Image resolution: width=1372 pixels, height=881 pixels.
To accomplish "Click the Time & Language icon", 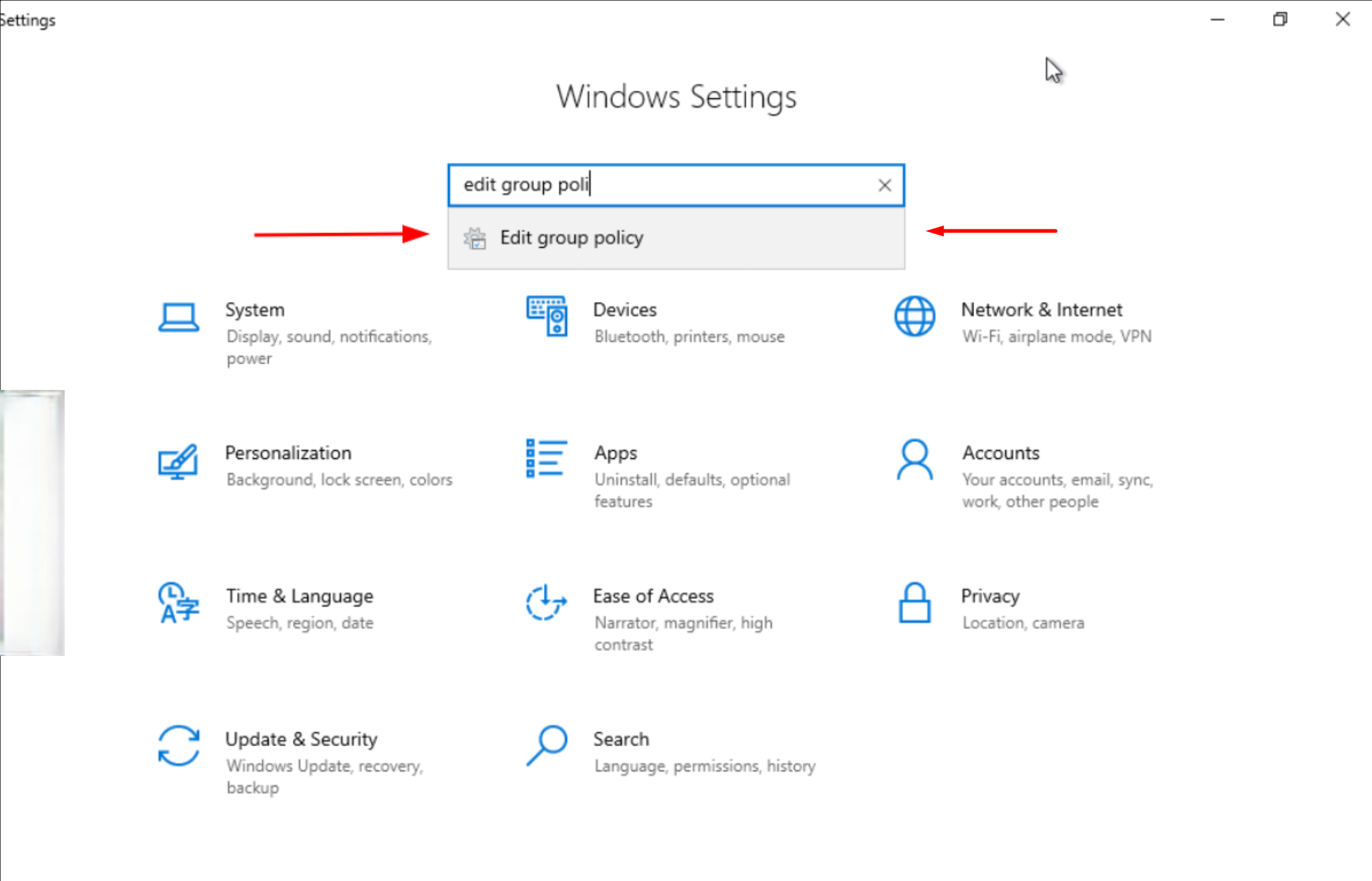I will point(178,603).
